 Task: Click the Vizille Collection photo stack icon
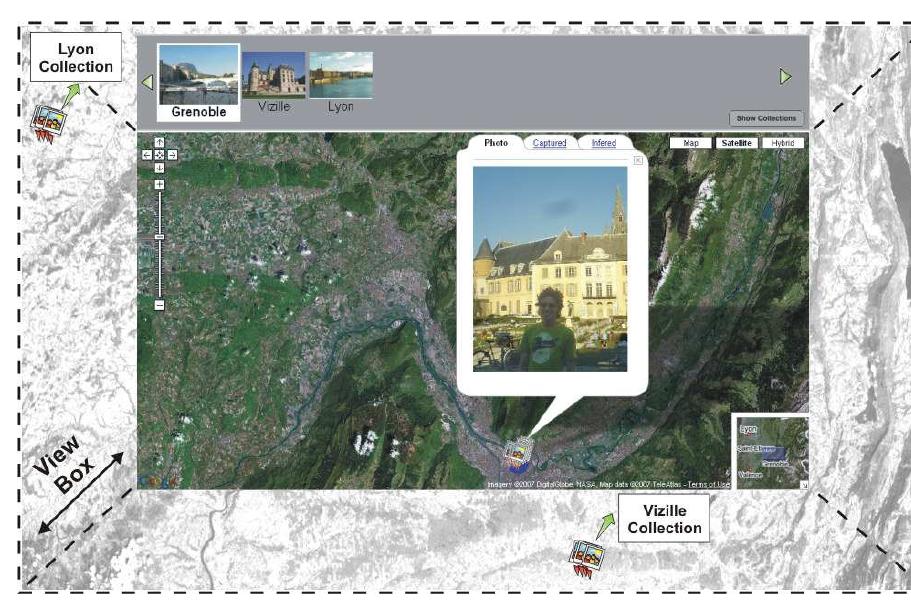pyautogui.click(x=587, y=559)
